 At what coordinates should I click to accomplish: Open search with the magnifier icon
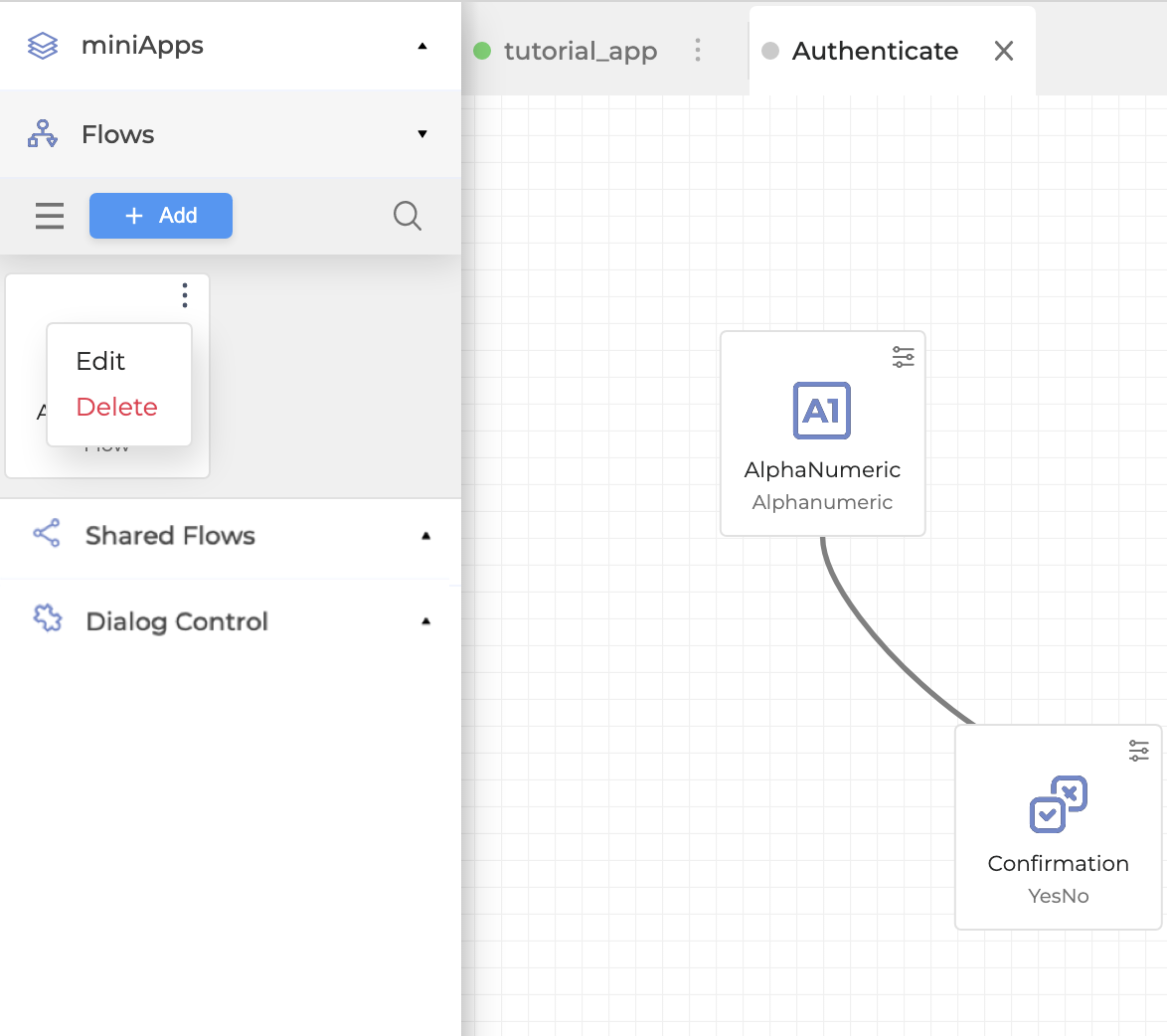[407, 216]
